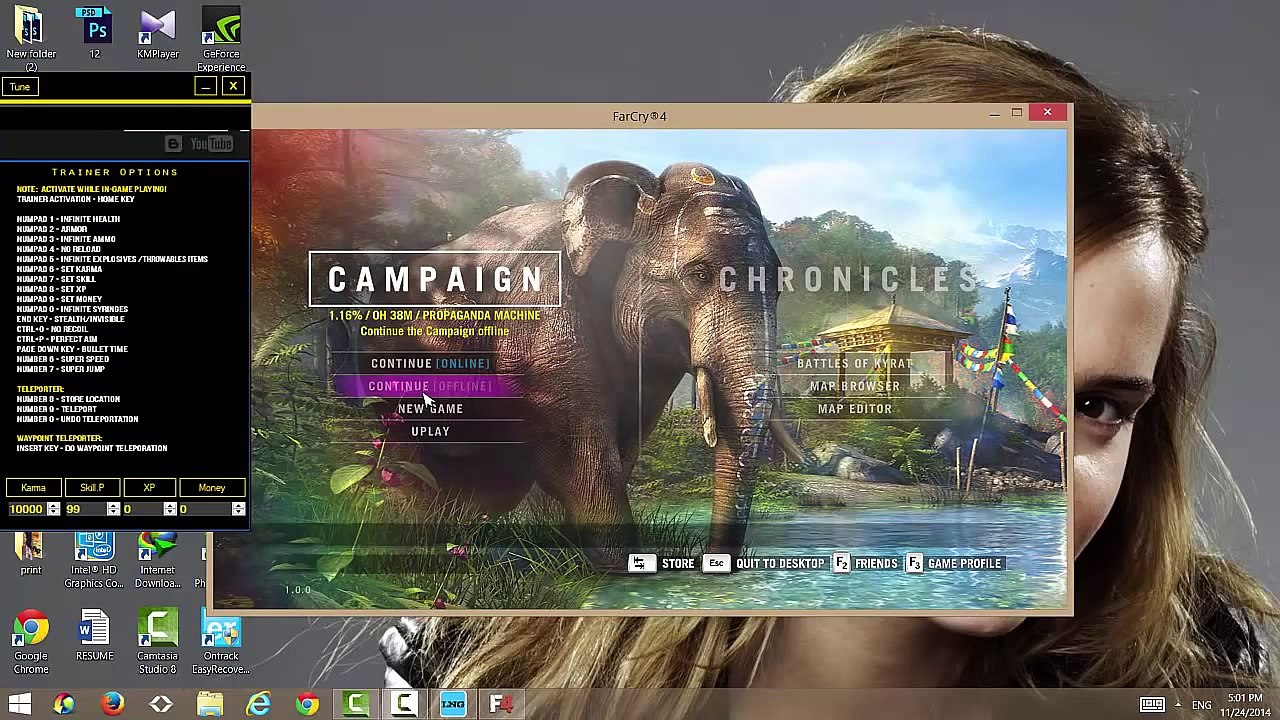Click the Tune button in the trainer

point(20,87)
